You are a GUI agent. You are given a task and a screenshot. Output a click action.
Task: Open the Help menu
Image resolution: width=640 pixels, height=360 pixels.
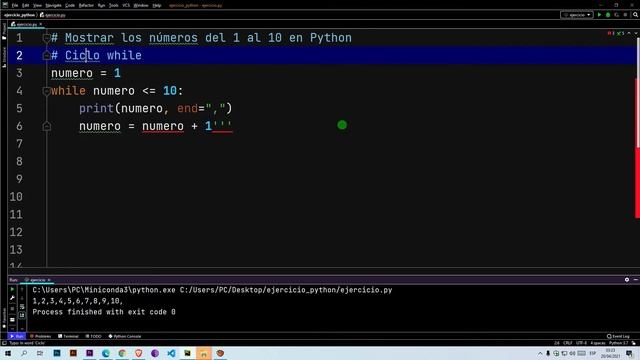[x=157, y=5]
